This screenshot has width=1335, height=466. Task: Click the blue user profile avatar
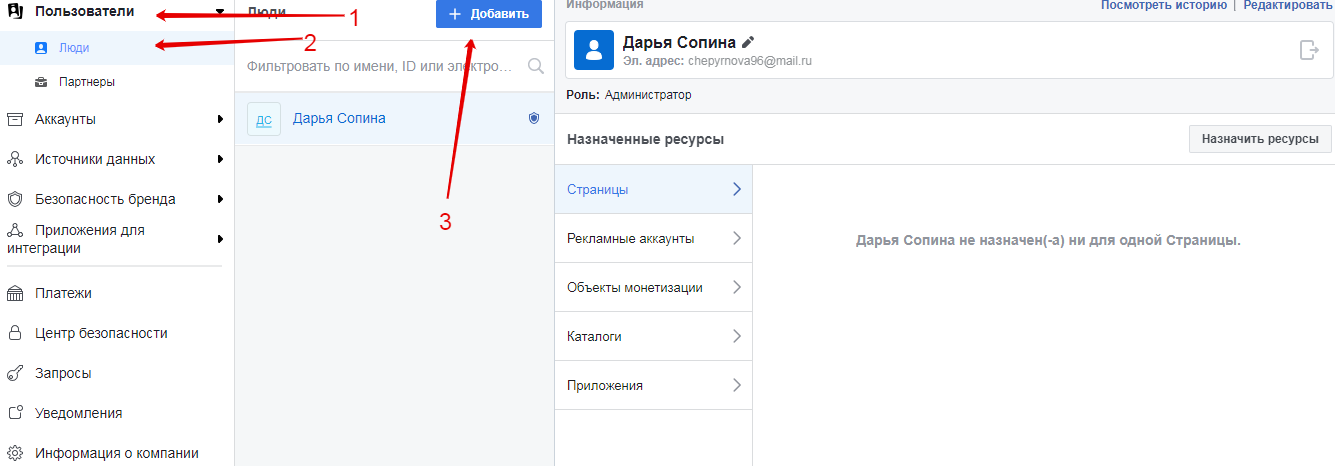click(593, 50)
